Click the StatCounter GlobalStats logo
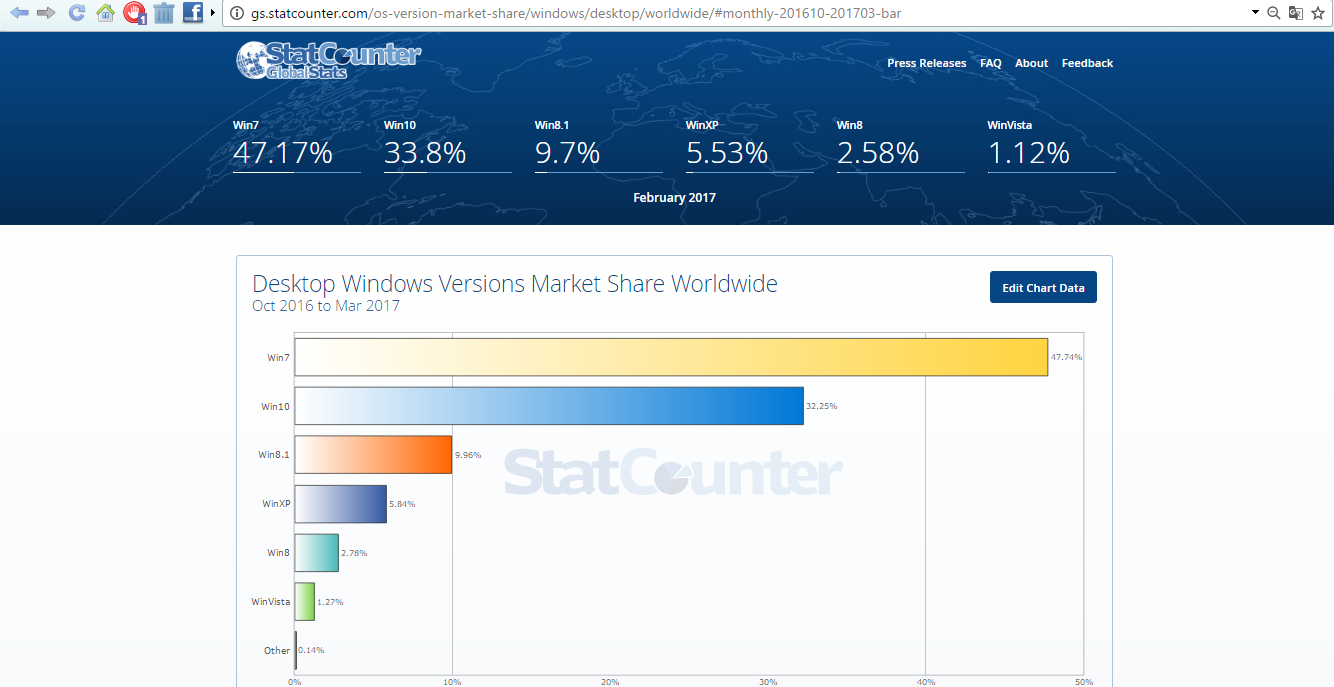Screen dimensions: 1334x687 pos(328,60)
